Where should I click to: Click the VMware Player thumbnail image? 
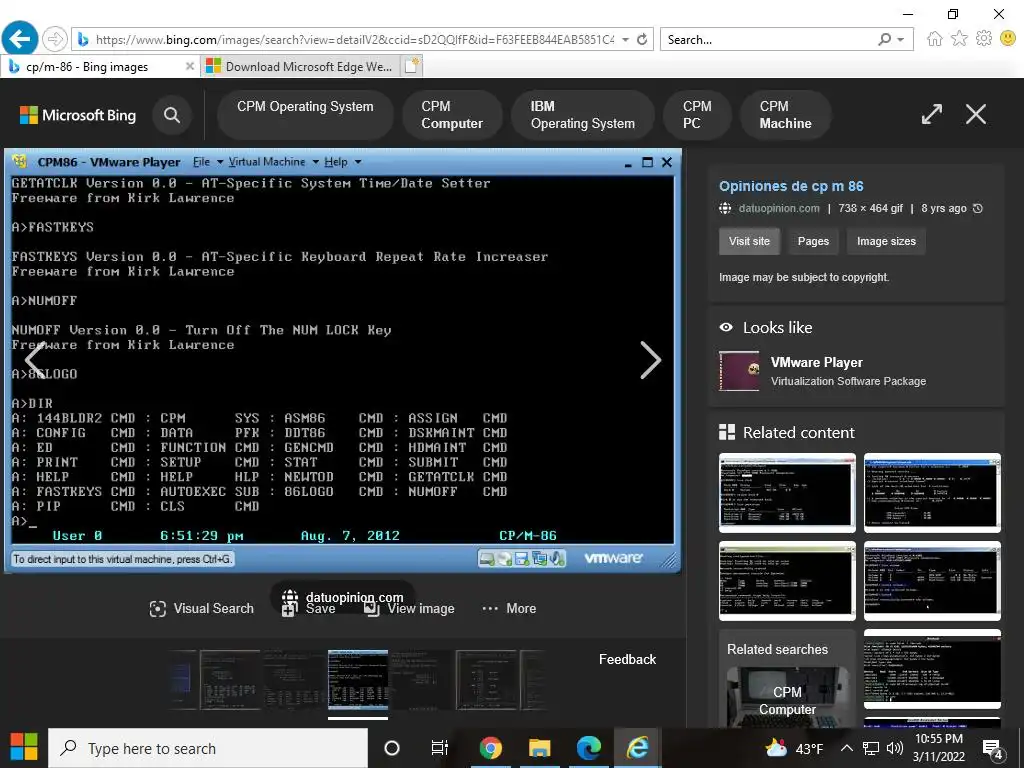coord(739,371)
